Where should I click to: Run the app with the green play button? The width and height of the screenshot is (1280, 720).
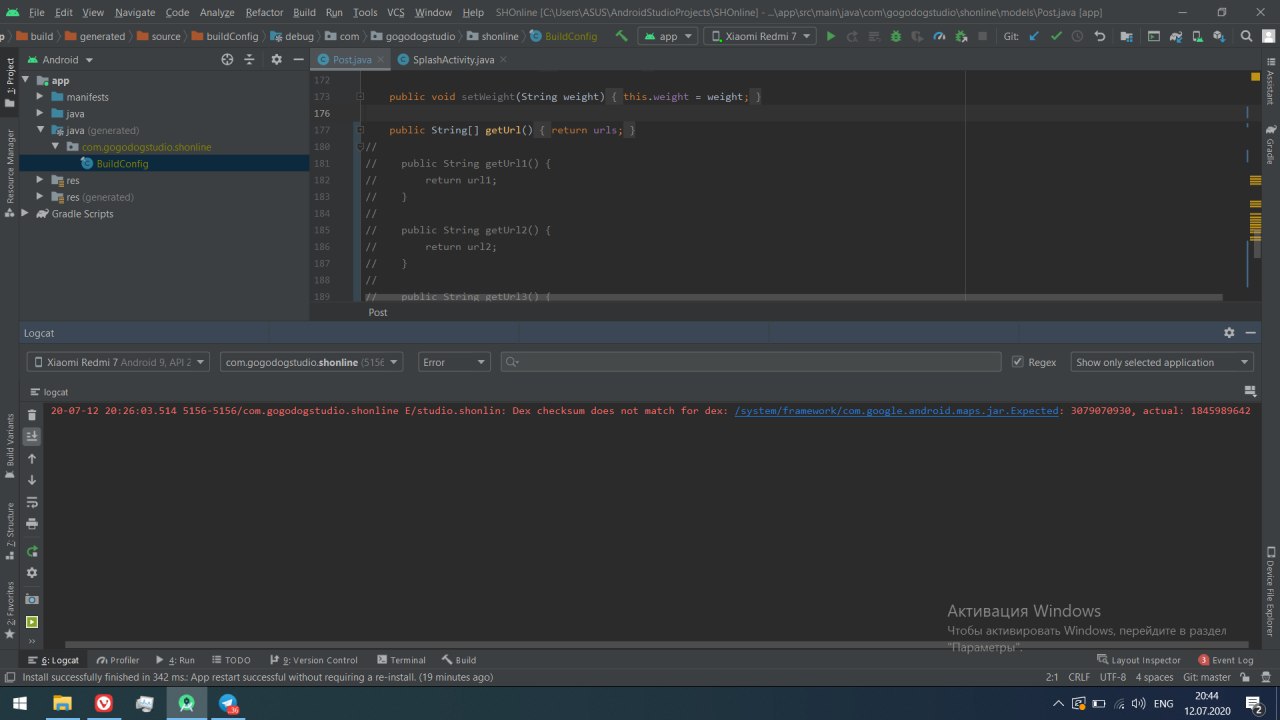[x=830, y=36]
